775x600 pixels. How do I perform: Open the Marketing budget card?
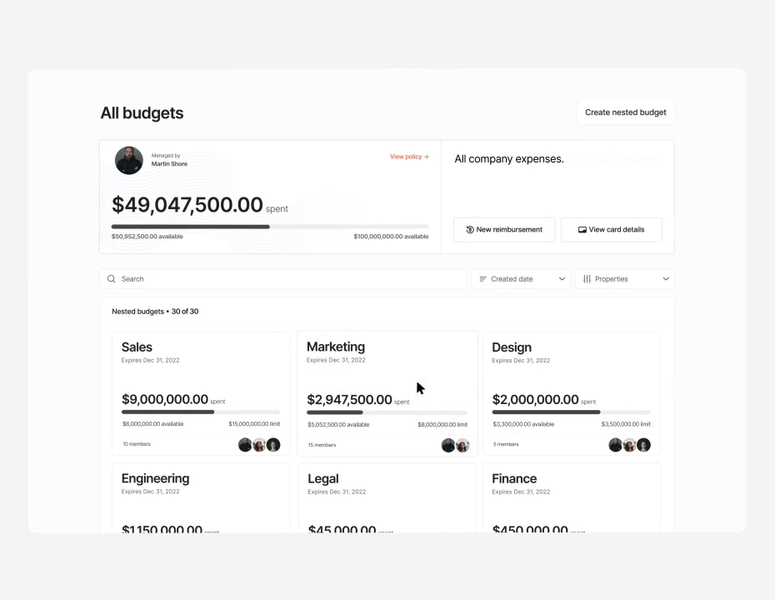[387, 393]
